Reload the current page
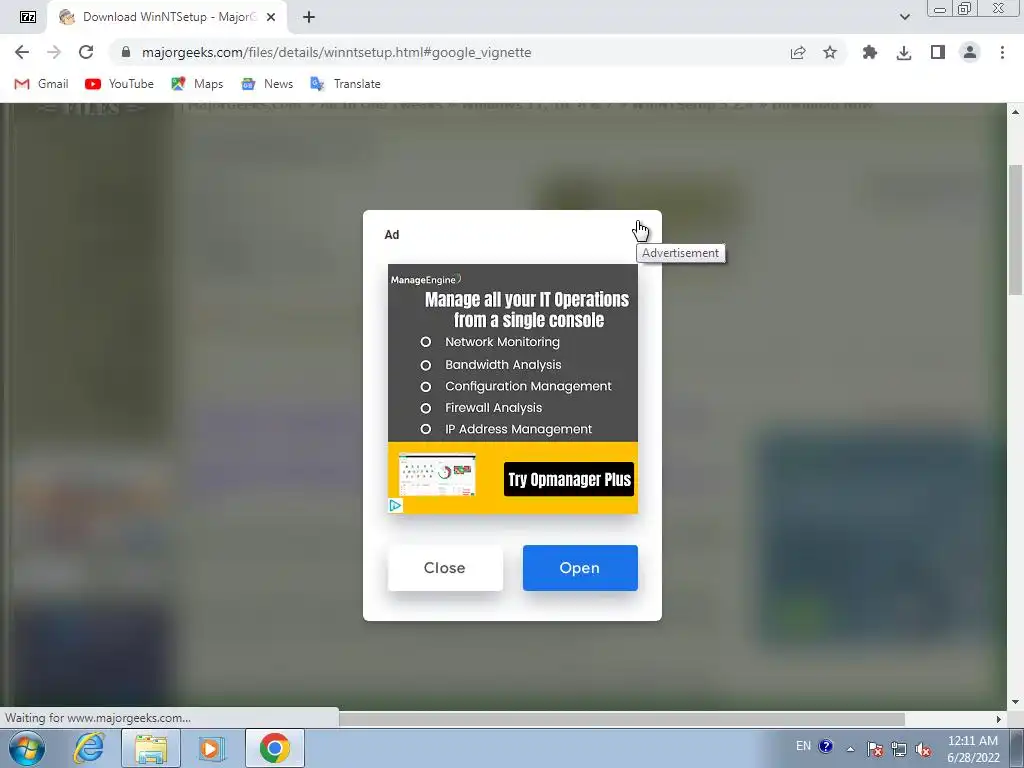1024x768 pixels. point(86,52)
